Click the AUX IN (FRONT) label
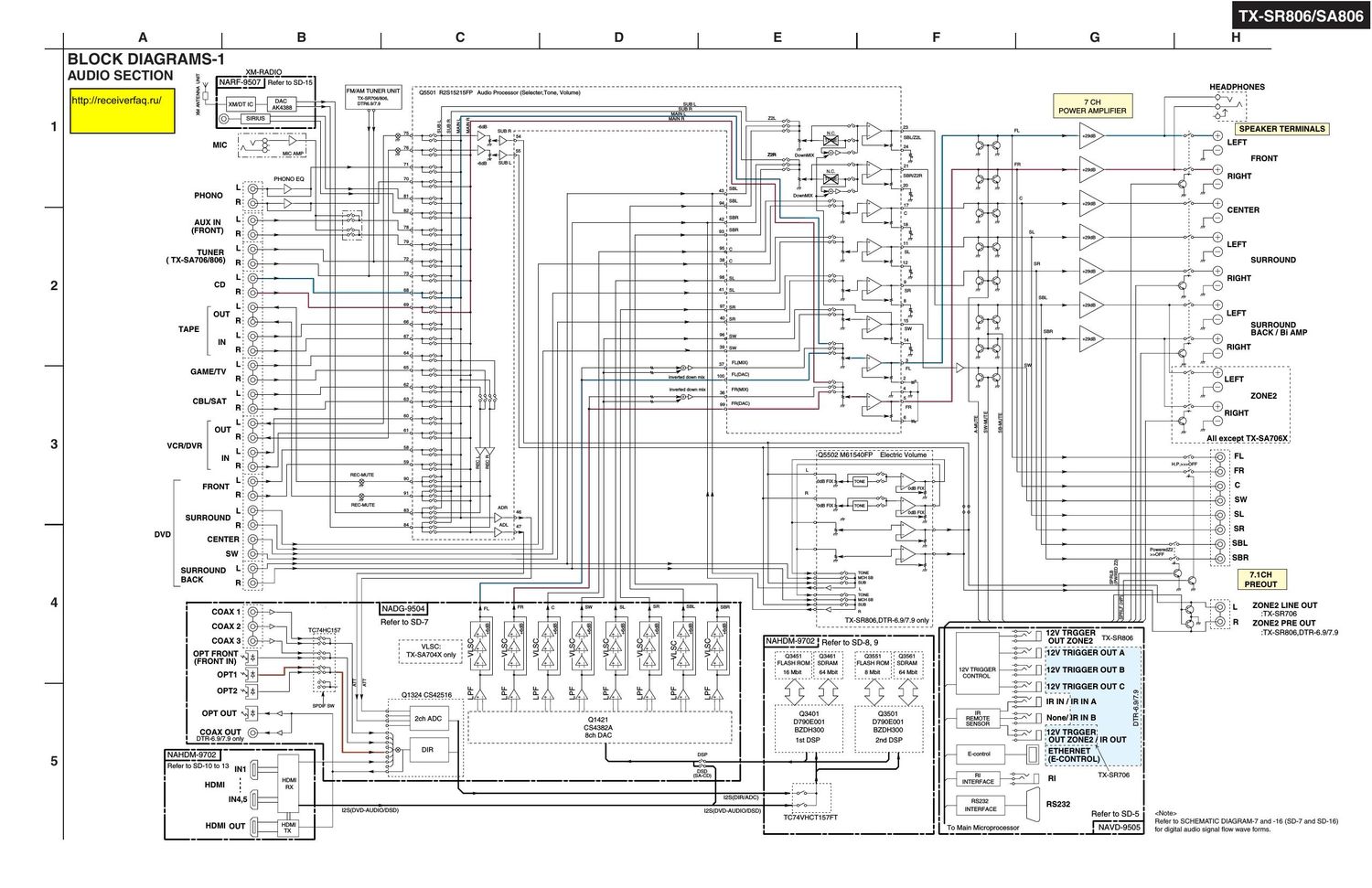 pyautogui.click(x=208, y=226)
